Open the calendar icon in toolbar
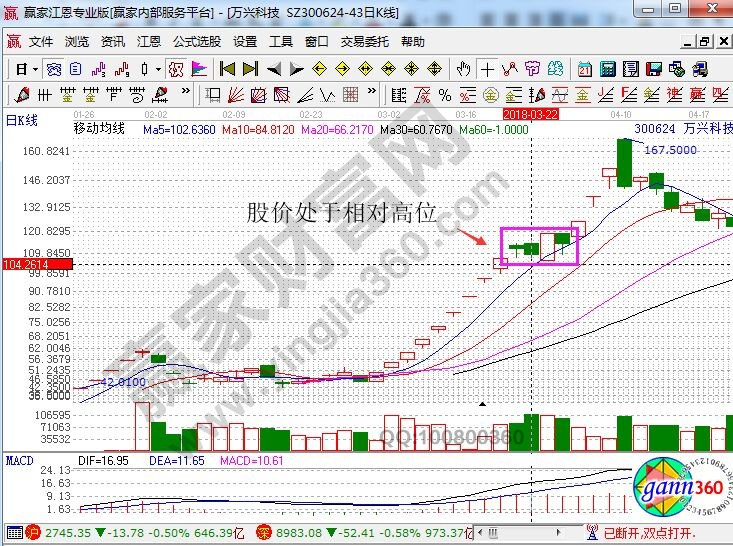This screenshot has width=733, height=546. pos(584,69)
